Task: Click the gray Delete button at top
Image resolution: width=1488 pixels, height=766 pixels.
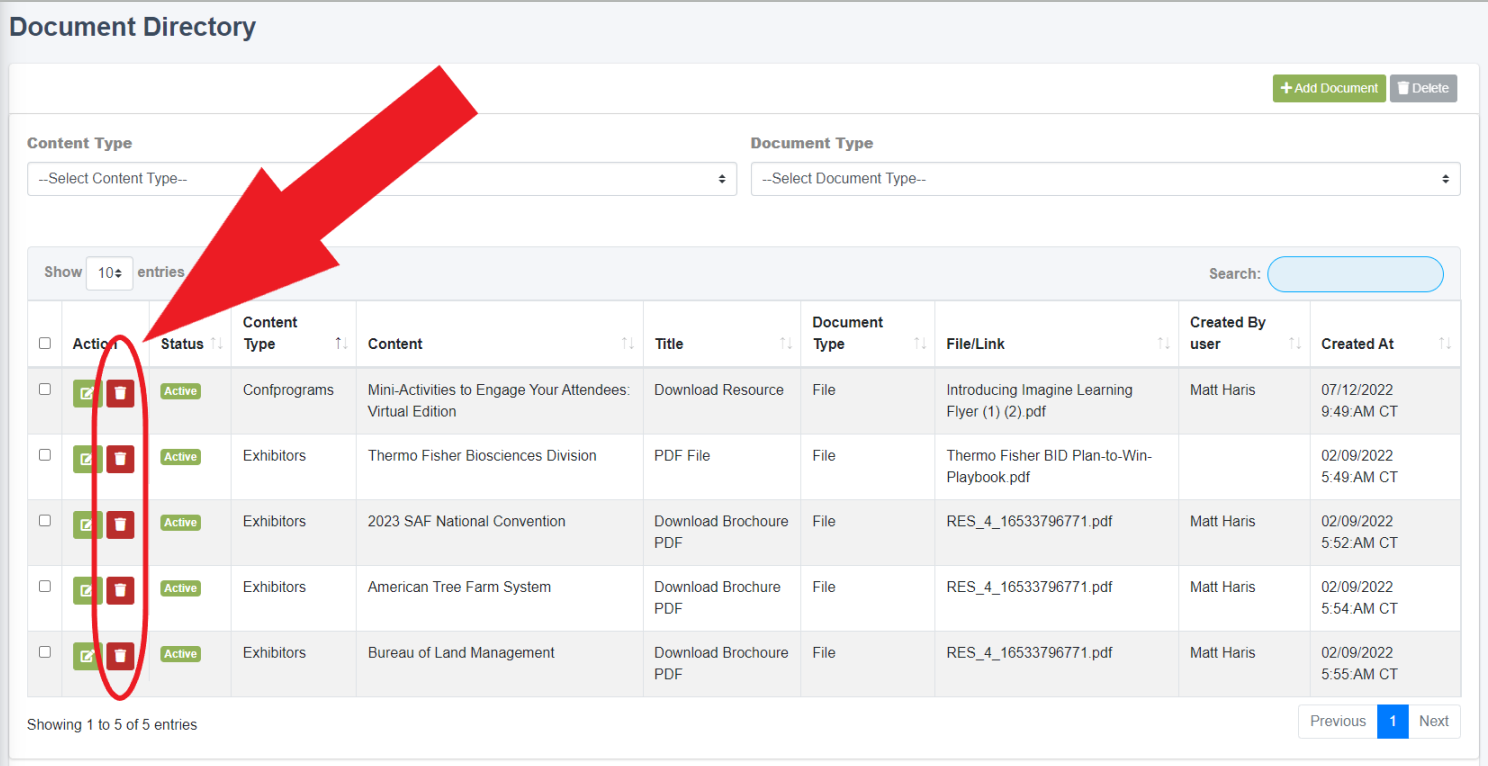Action: pyautogui.click(x=1423, y=88)
